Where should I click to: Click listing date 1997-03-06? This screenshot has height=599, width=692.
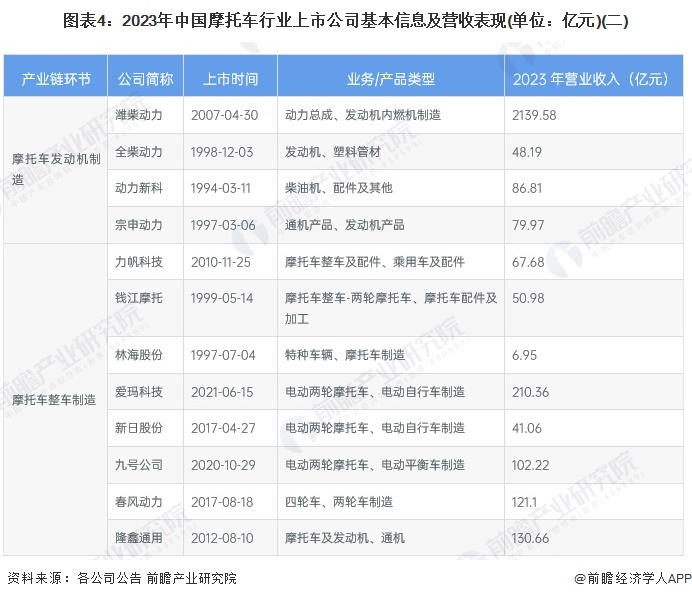tap(223, 225)
